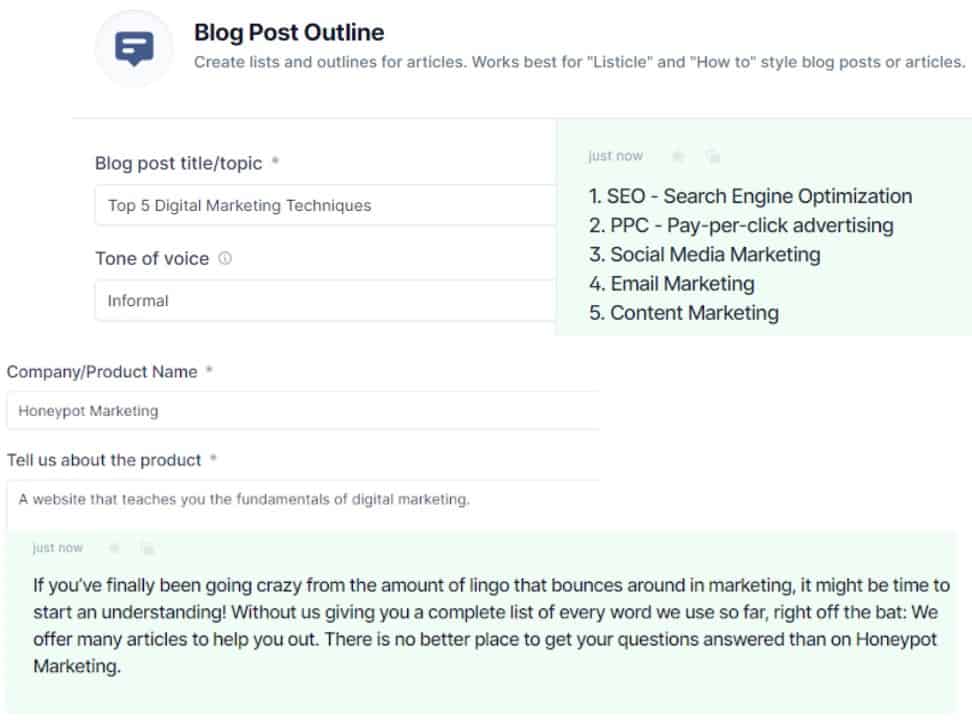
Task: Click the Blog post title/topic input field
Action: click(x=326, y=205)
